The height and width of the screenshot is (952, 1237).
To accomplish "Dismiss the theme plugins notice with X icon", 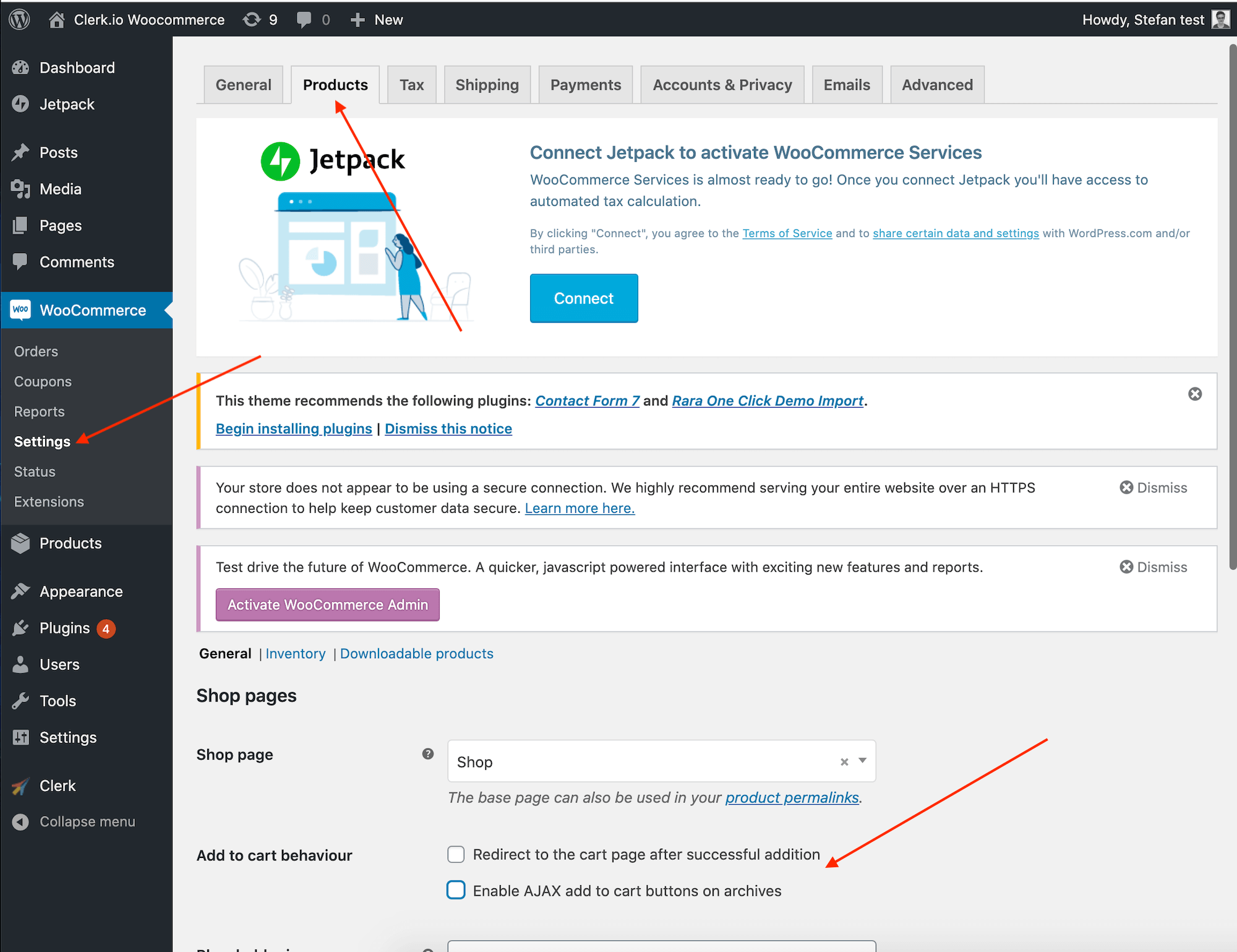I will (1194, 394).
